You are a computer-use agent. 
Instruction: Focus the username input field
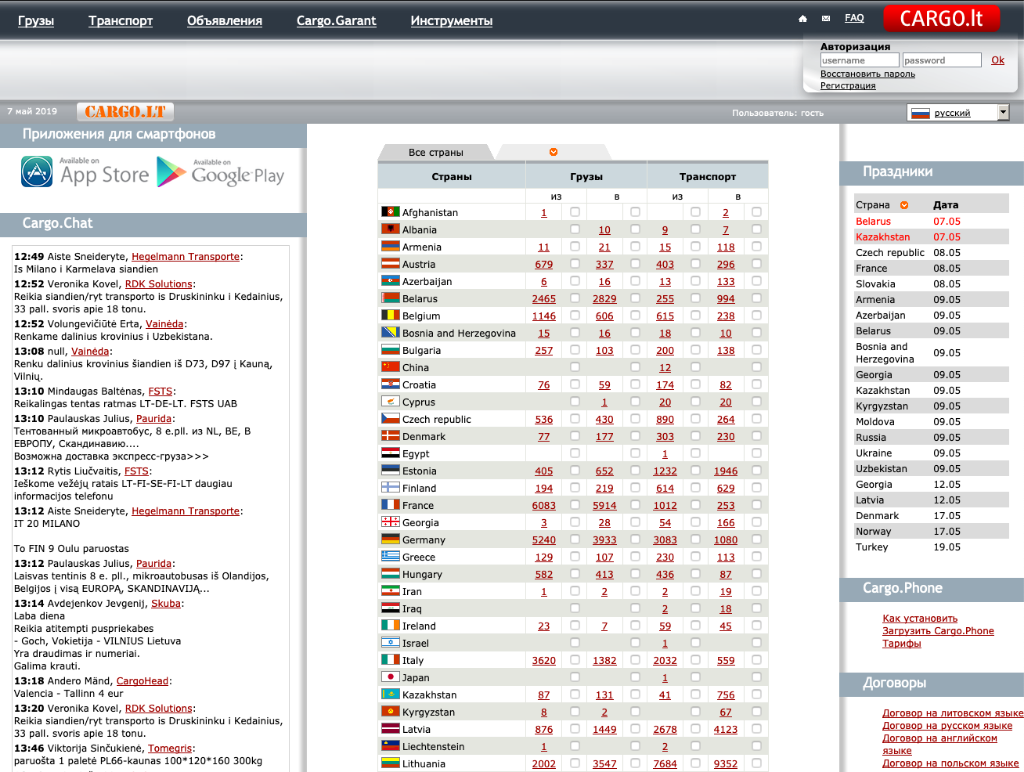pyautogui.click(x=859, y=60)
